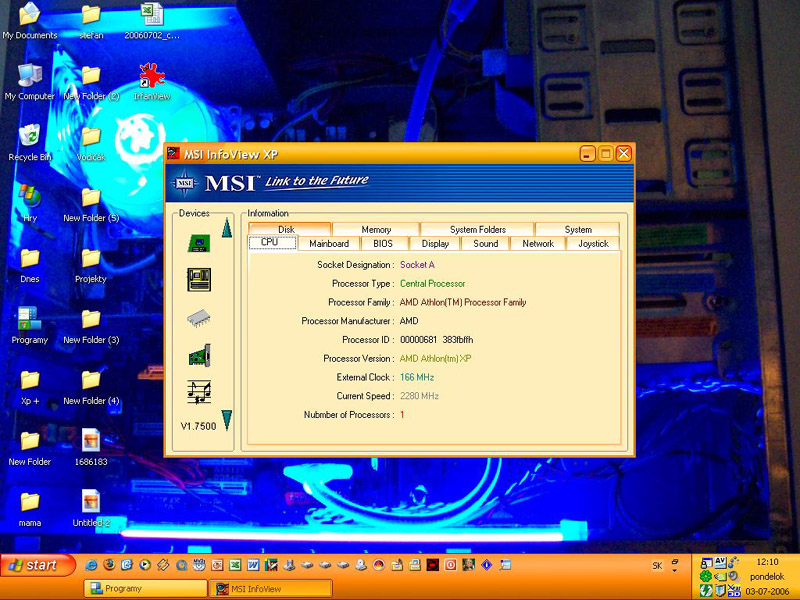
Task: Click the taskbar clock showing 12:10
Action: (x=767, y=562)
